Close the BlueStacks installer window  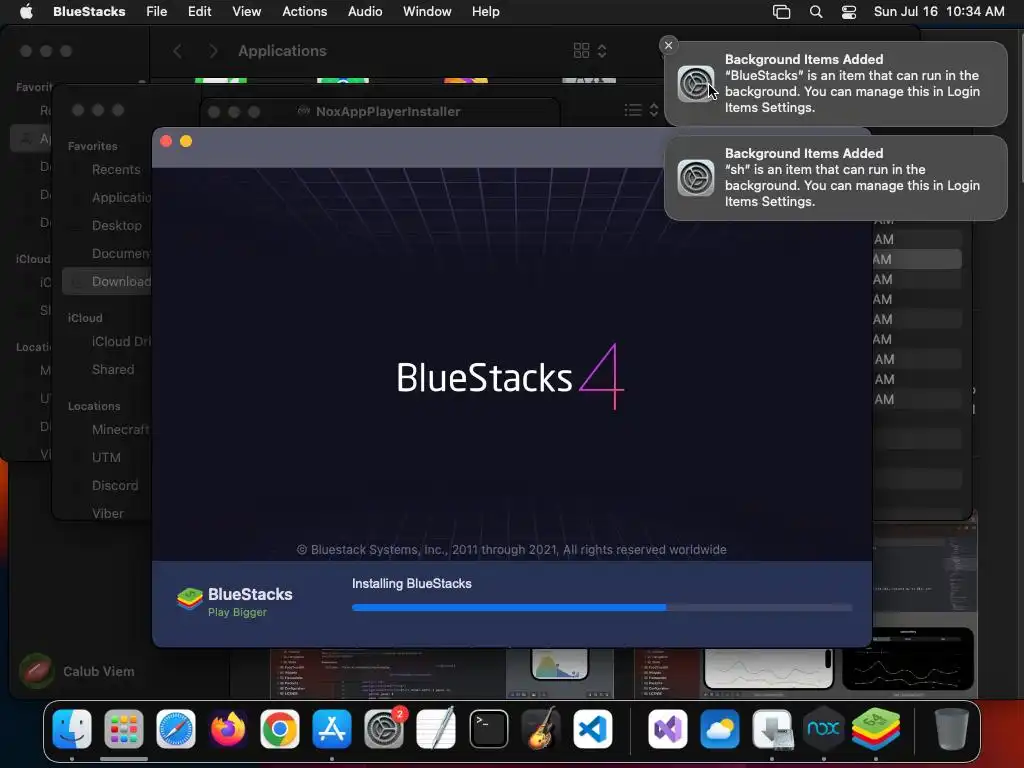(x=166, y=141)
